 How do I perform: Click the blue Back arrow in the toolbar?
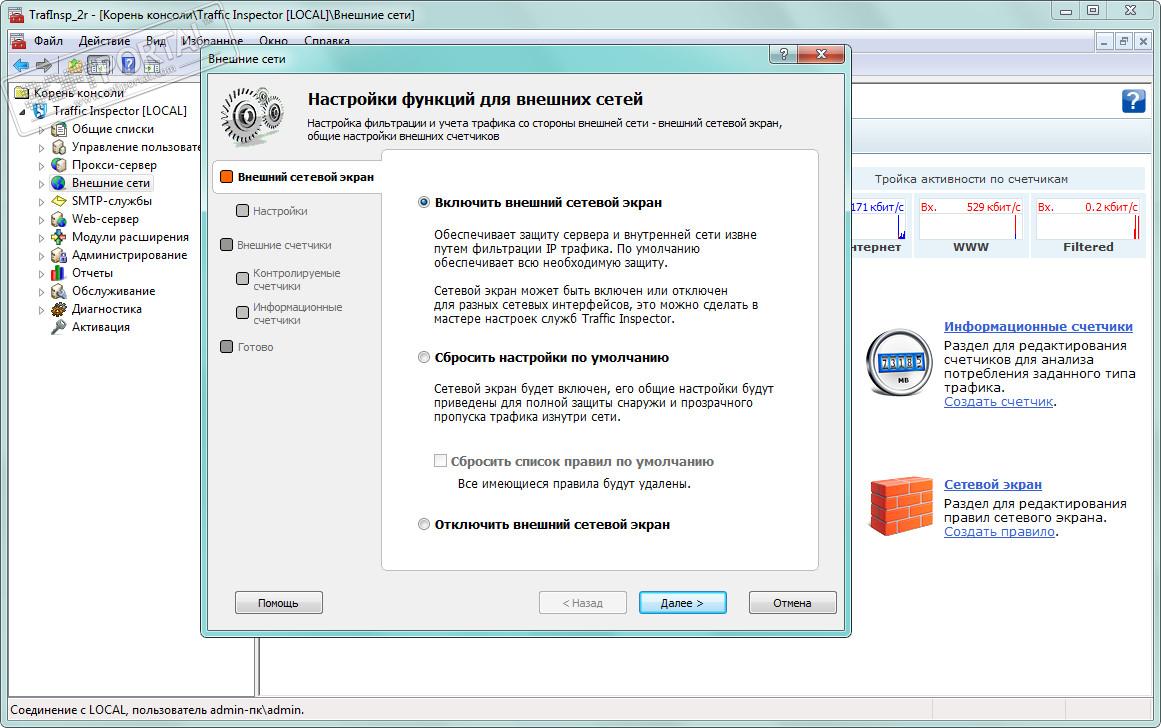click(21, 65)
